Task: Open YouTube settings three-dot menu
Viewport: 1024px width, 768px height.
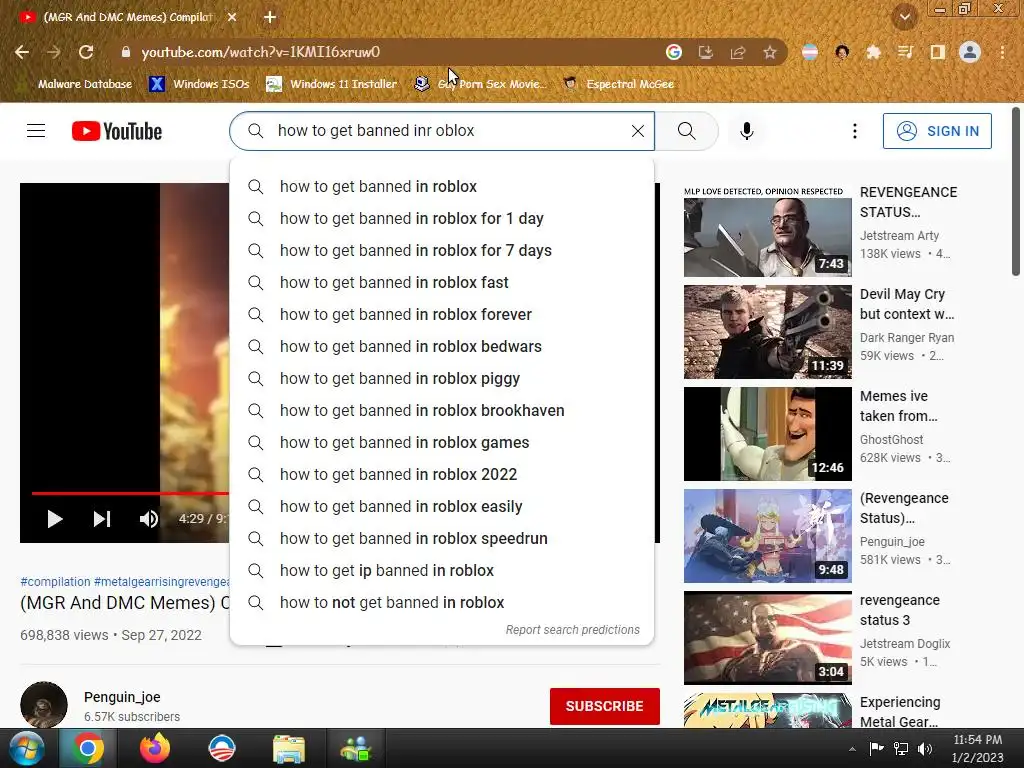Action: (854, 131)
